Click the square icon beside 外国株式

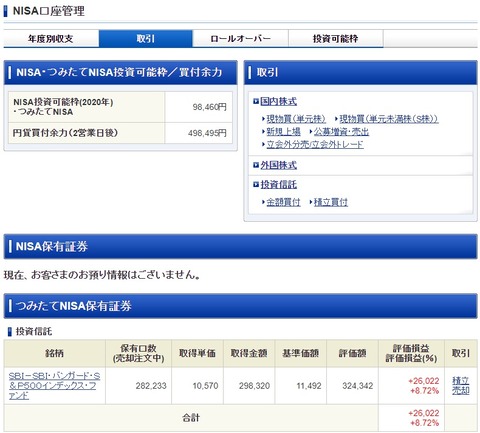(256, 165)
